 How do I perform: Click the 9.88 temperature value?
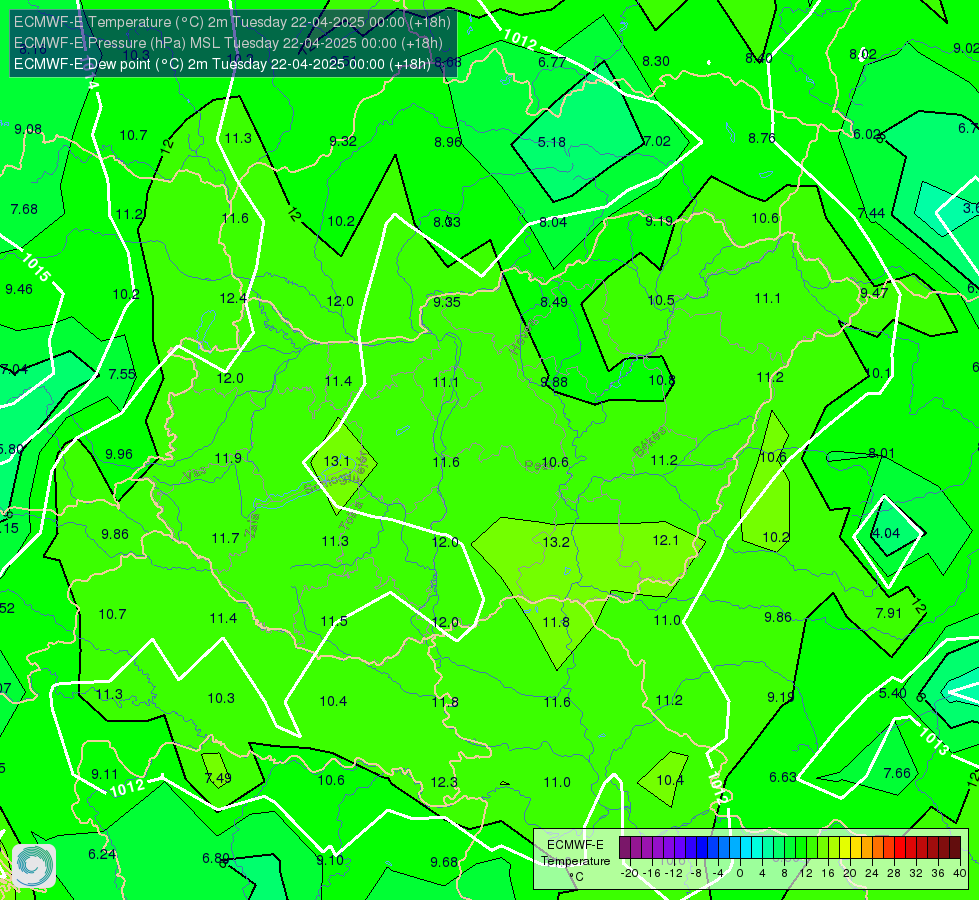pyautogui.click(x=554, y=382)
